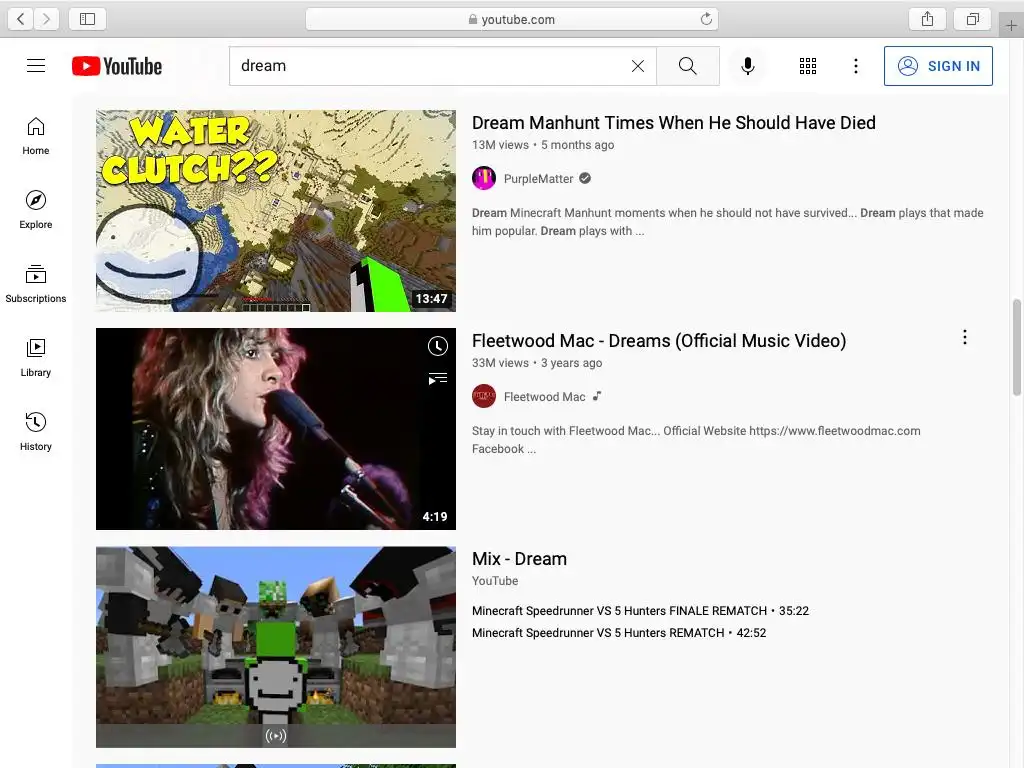Click the Fleetwood Mac description snippet

coord(696,440)
